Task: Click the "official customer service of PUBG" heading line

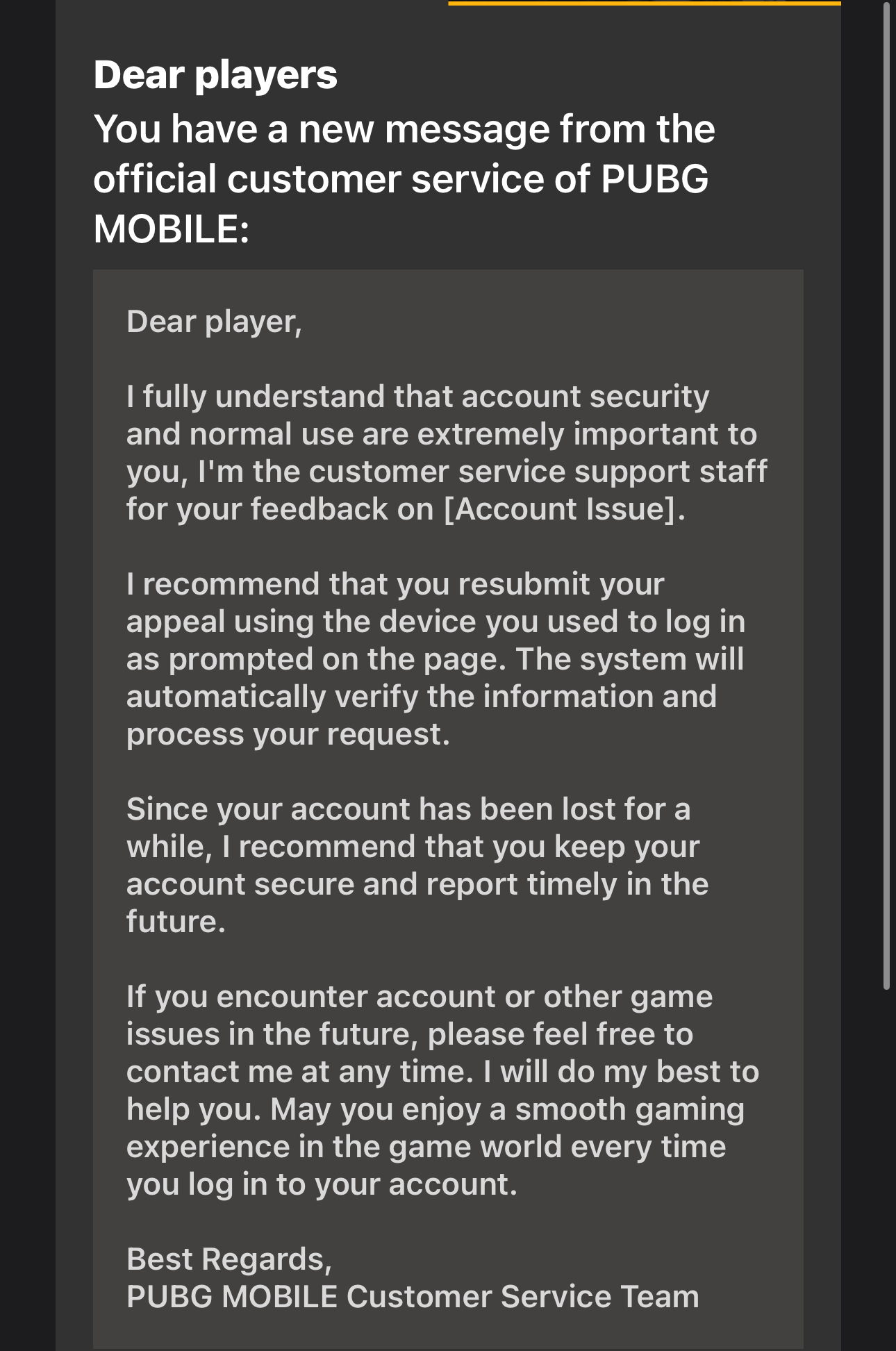Action: [x=401, y=179]
